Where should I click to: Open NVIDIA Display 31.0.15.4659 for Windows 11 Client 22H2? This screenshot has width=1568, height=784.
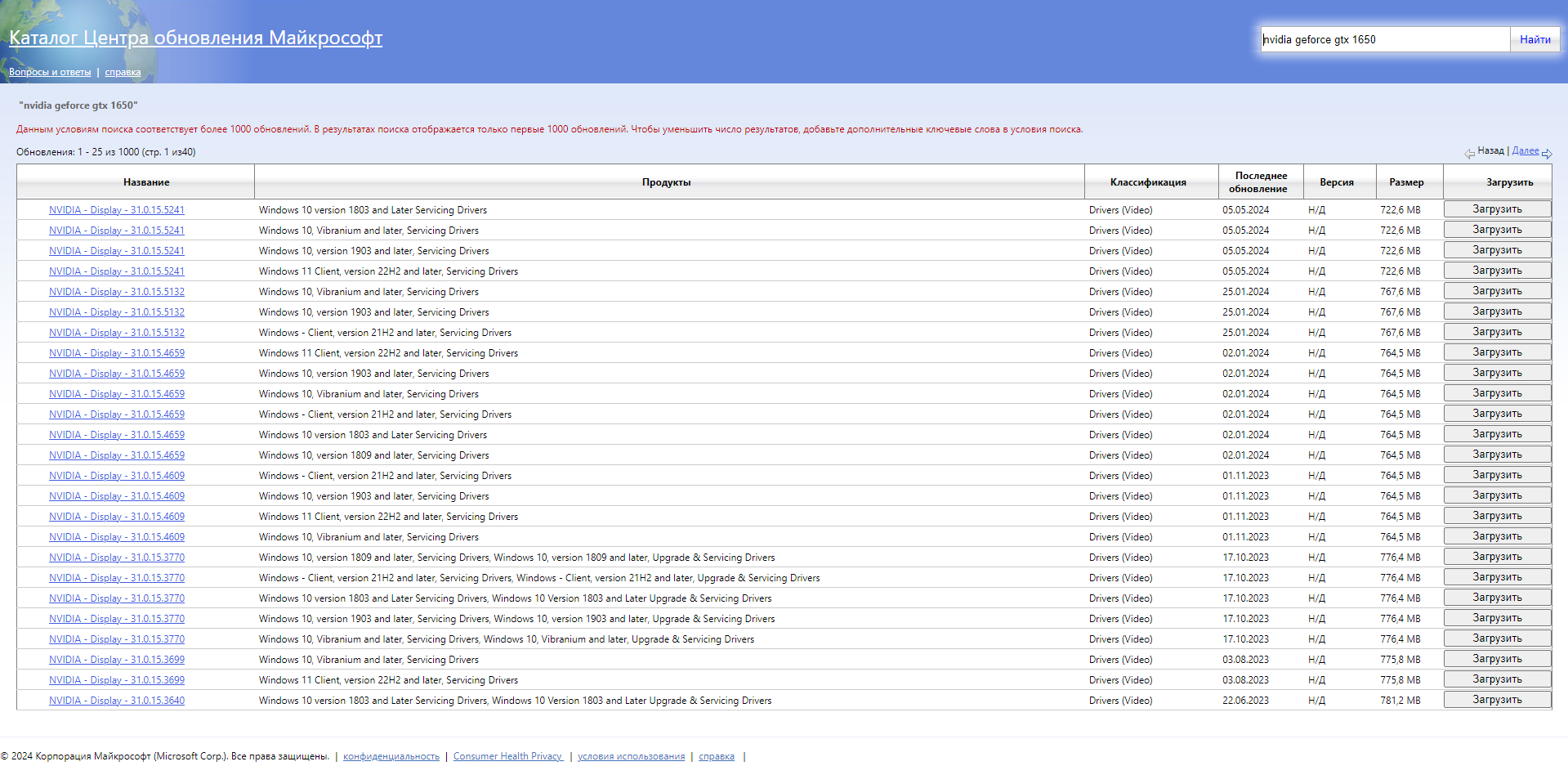tap(117, 353)
